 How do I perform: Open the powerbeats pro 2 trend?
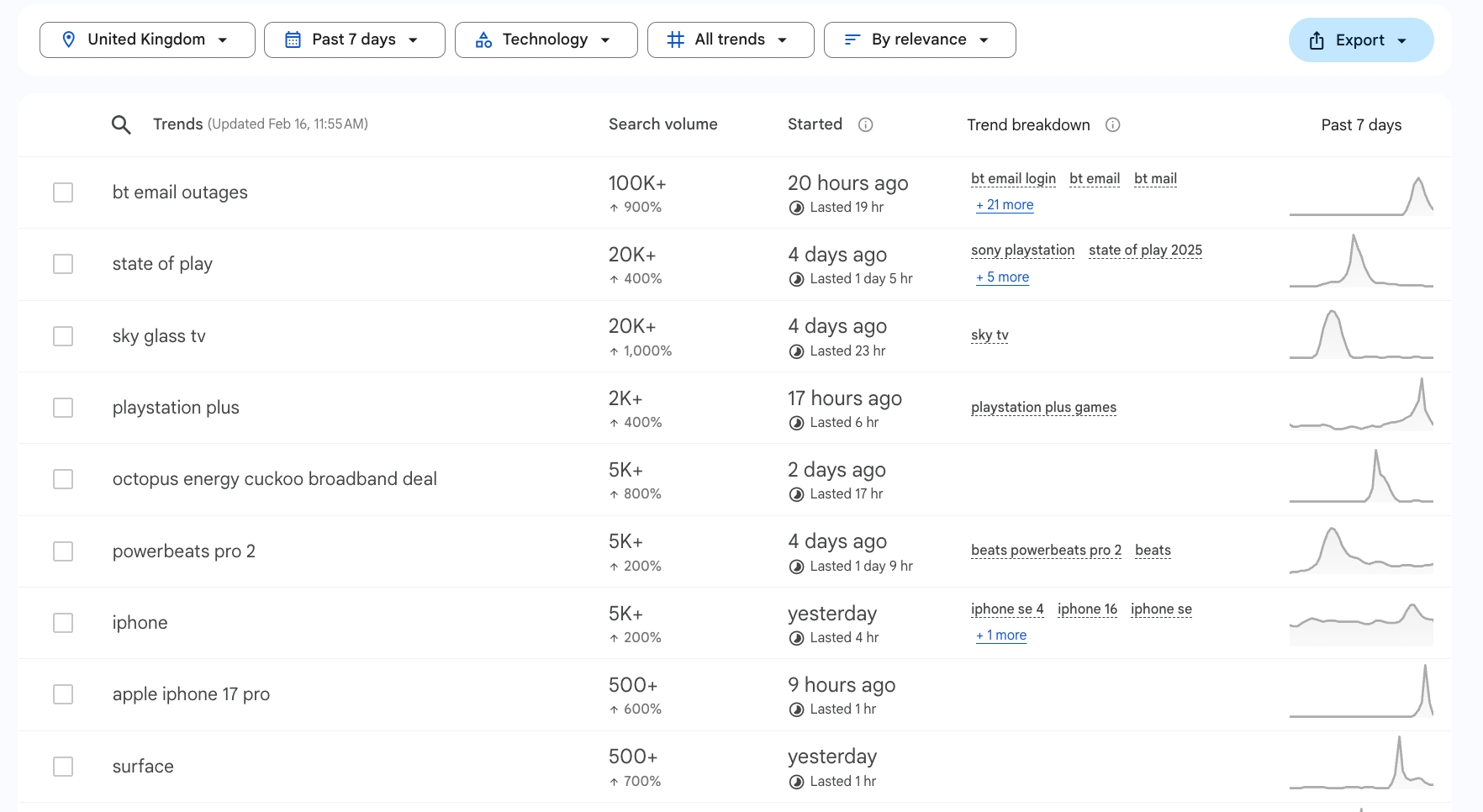(x=183, y=551)
